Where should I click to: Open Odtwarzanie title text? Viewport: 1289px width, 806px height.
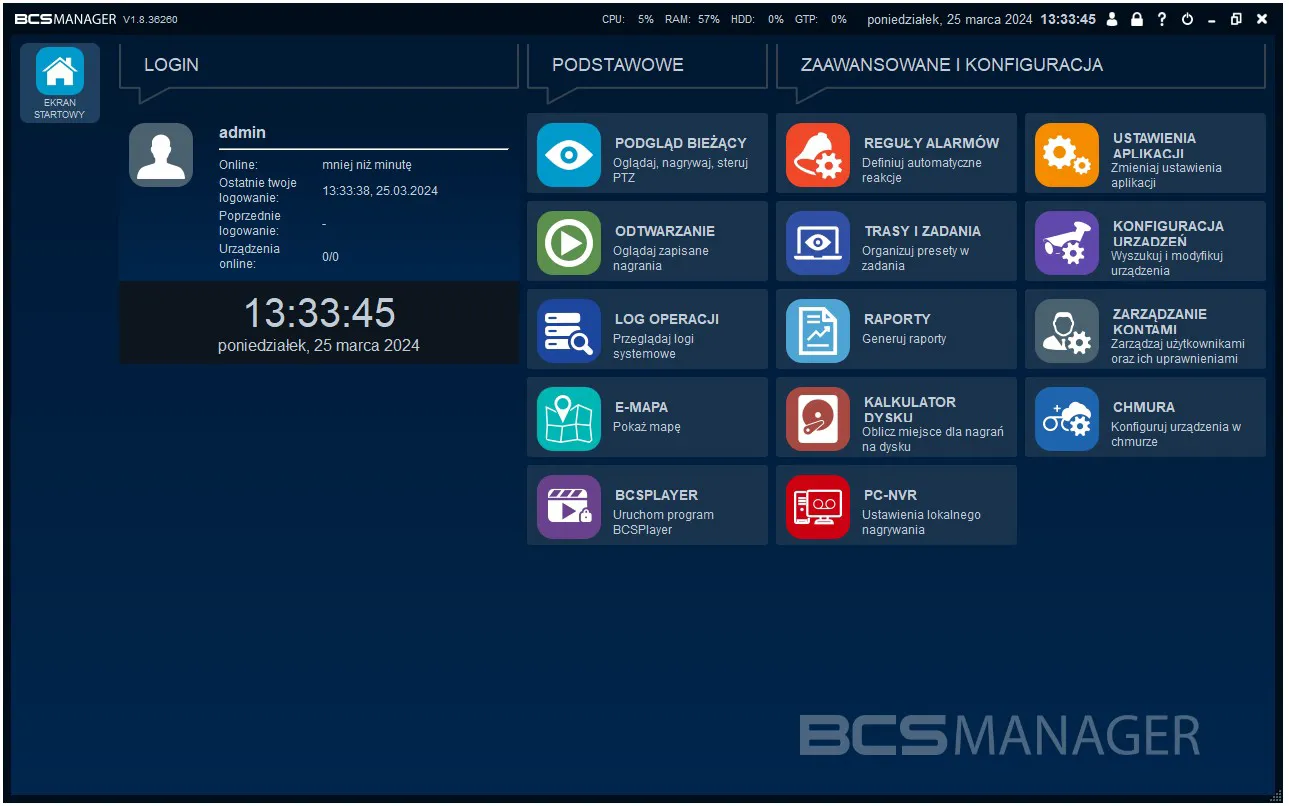coord(665,231)
